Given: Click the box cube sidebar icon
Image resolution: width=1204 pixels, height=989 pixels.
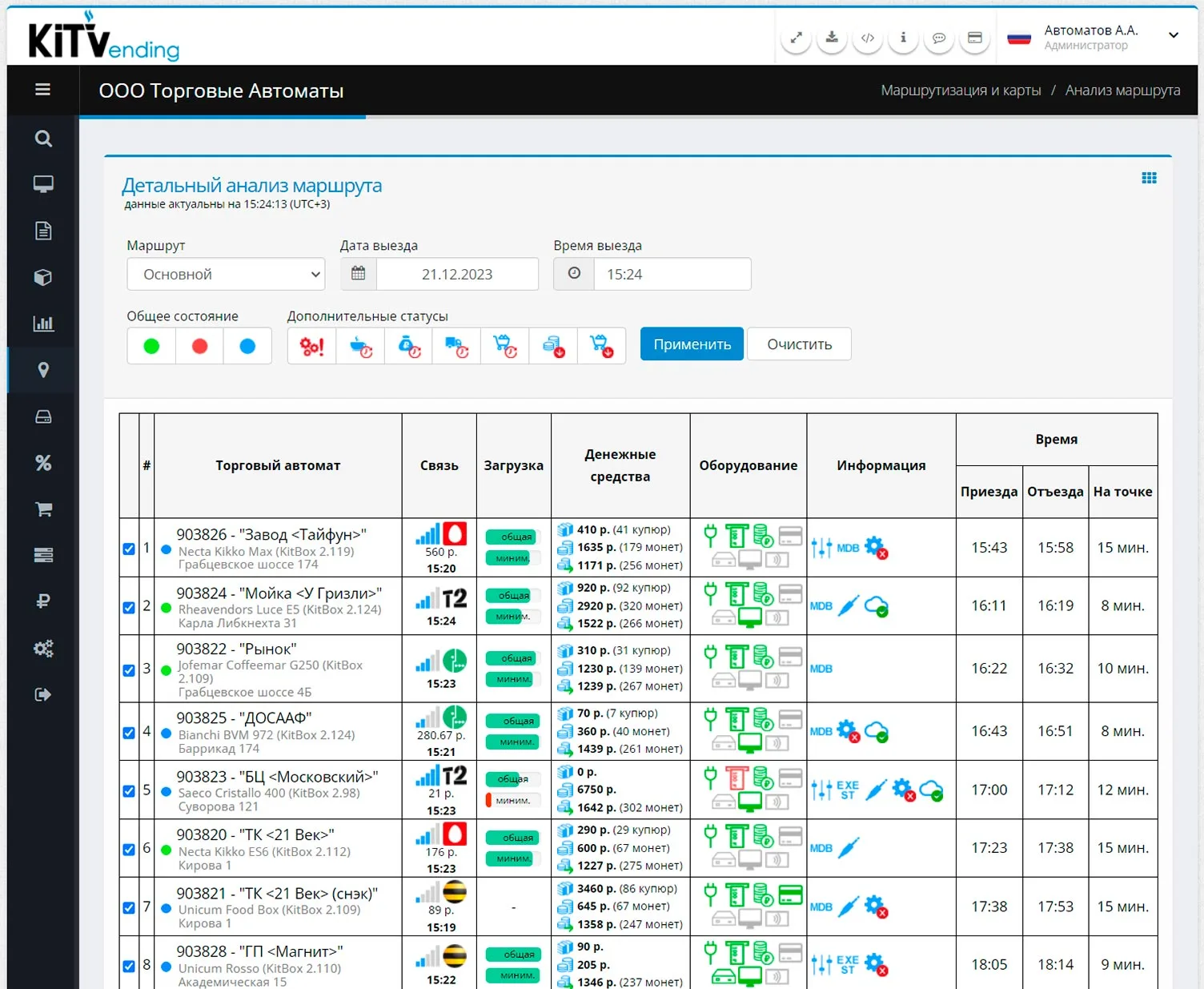Looking at the screenshot, I should point(43,277).
